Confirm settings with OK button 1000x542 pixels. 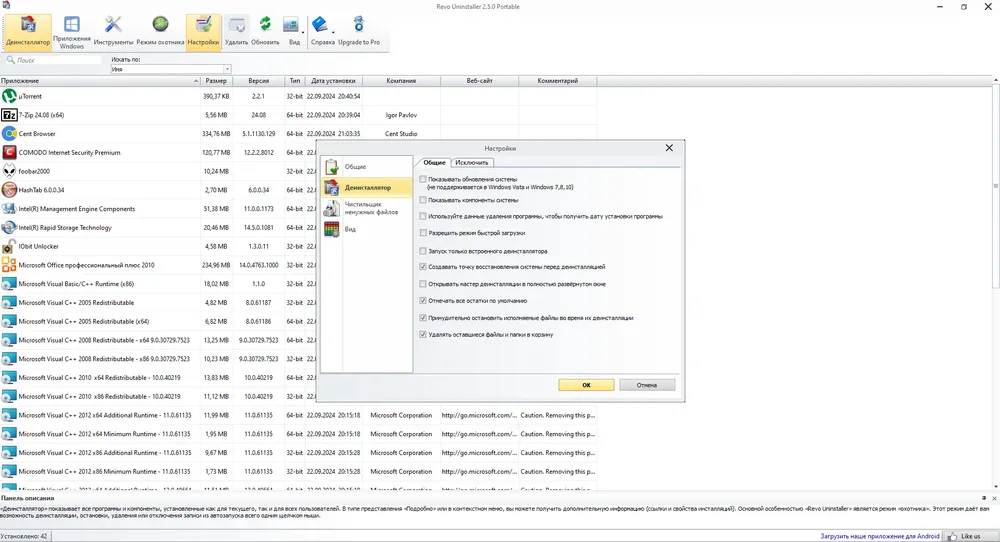(x=587, y=385)
